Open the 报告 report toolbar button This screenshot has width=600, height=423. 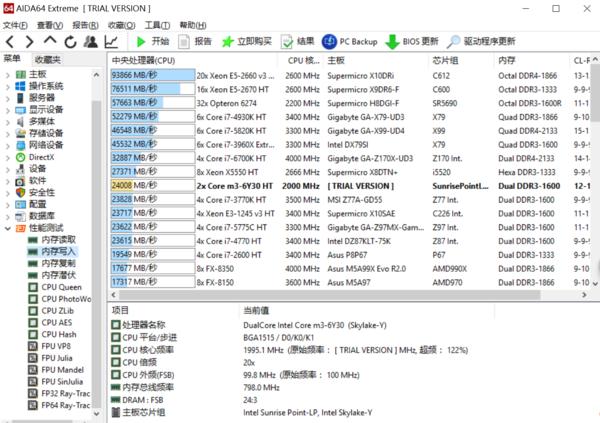pos(195,41)
